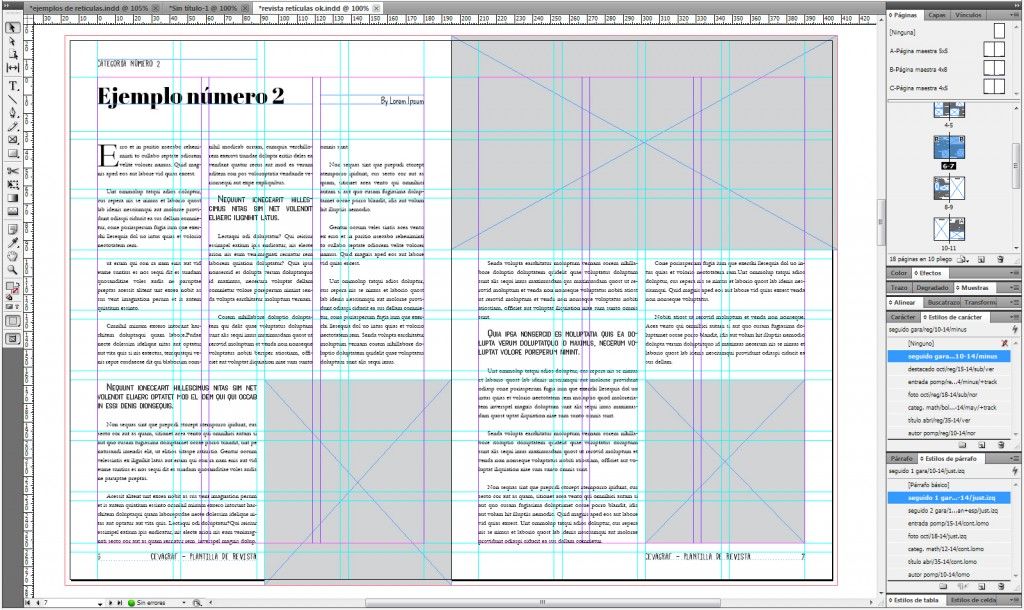Select spread 10-11 thumbnail in Páginas
The height and width of the screenshot is (610, 1024).
(949, 230)
